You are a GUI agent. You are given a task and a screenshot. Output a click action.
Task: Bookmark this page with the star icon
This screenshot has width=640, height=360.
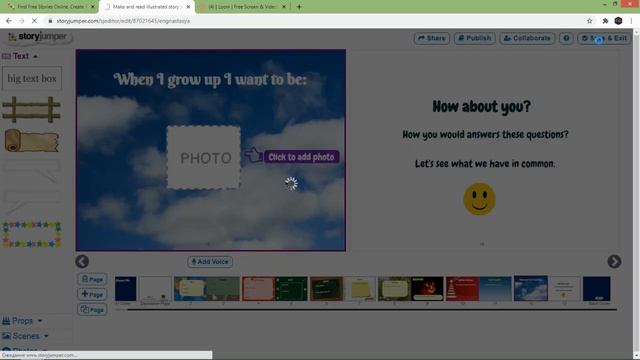tap(589, 21)
